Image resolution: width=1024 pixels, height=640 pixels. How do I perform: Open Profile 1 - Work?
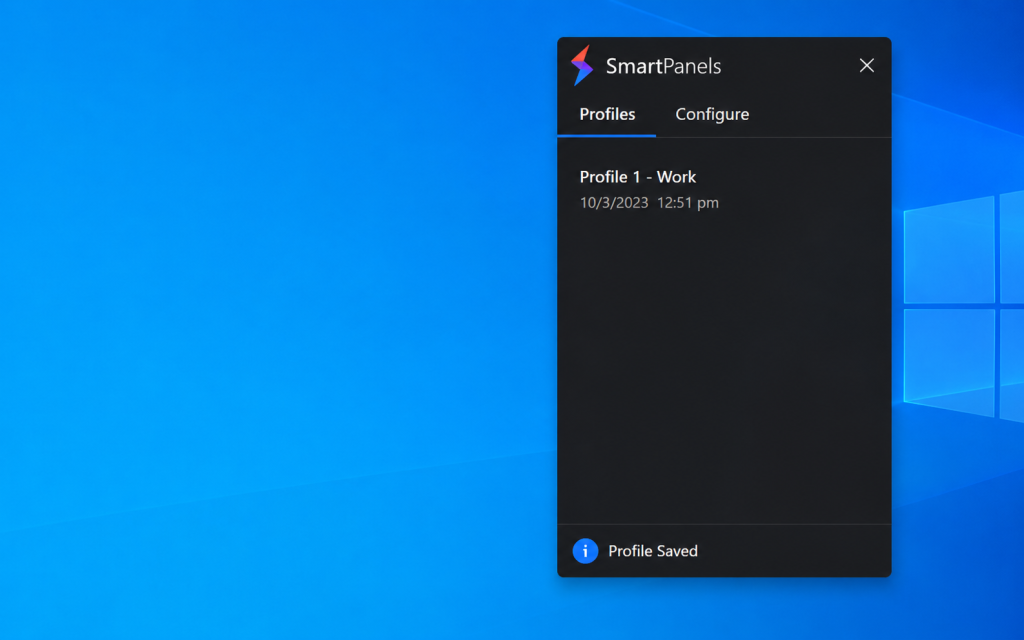point(724,189)
